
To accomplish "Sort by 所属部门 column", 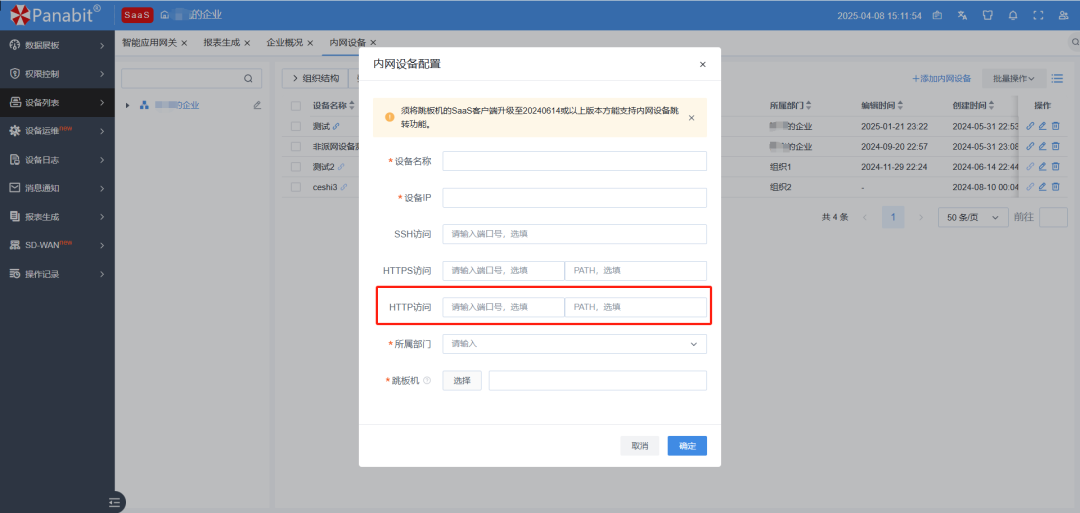I will tap(809, 106).
